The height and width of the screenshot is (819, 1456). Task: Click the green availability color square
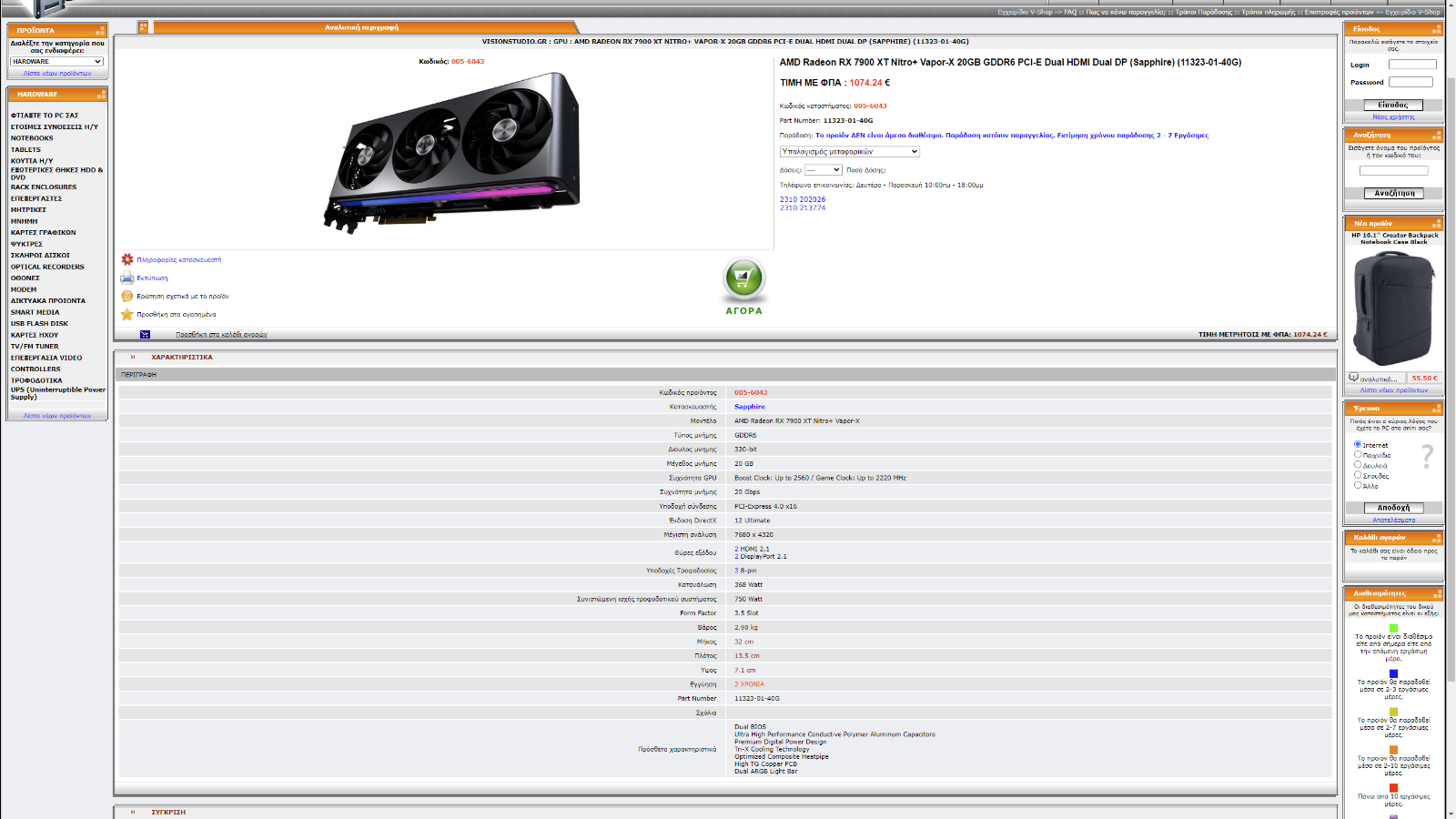[x=1393, y=628]
